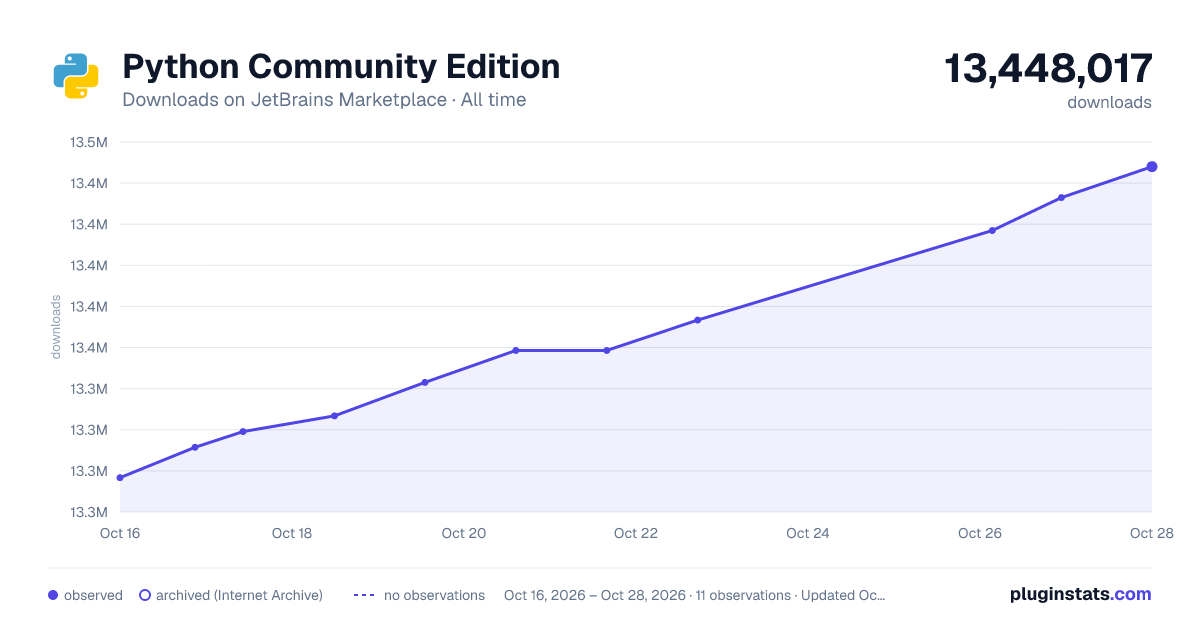The image size is (1200, 630).
Task: Click the Downloads on JetBrains Marketplace subtitle
Action: 324,100
